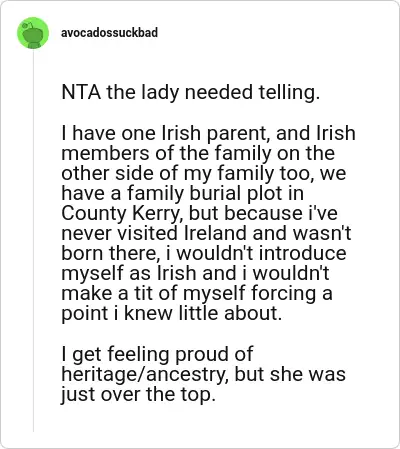Click the words "but she was"
Viewport: 400px width, 449px height.
click(x=290, y=374)
